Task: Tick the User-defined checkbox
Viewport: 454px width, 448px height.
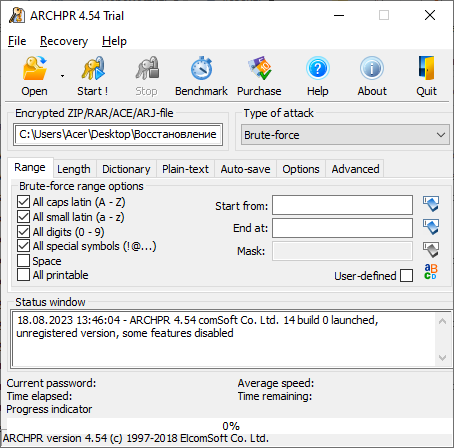Action: point(406,276)
